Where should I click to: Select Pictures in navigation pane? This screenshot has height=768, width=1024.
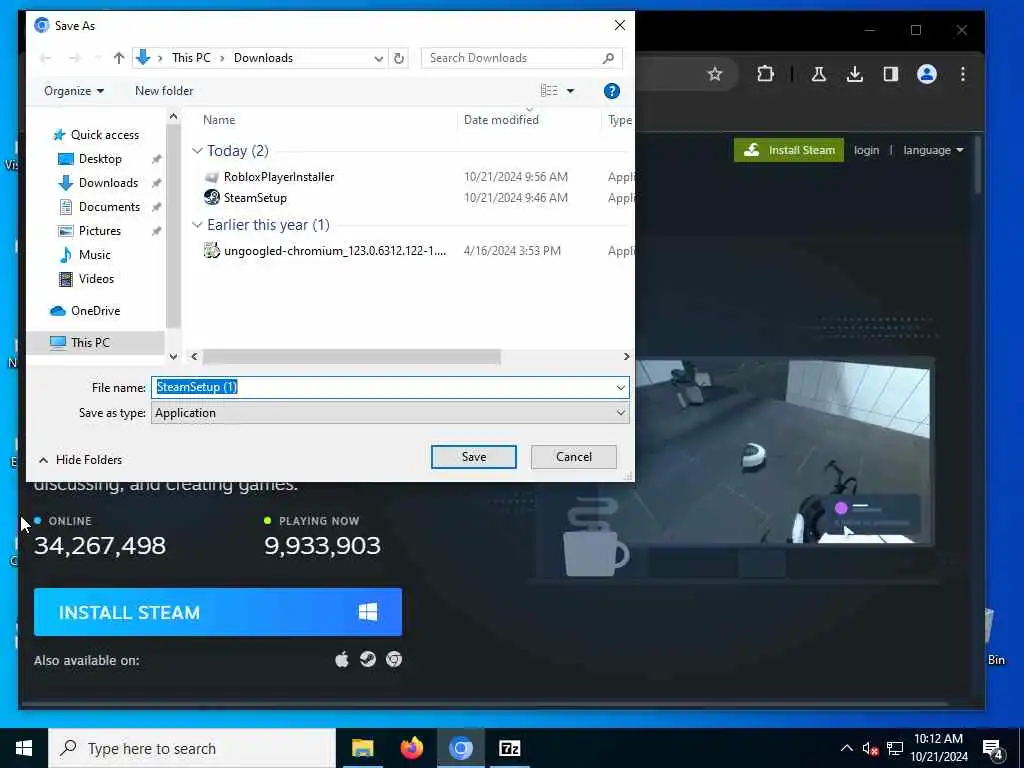click(99, 231)
